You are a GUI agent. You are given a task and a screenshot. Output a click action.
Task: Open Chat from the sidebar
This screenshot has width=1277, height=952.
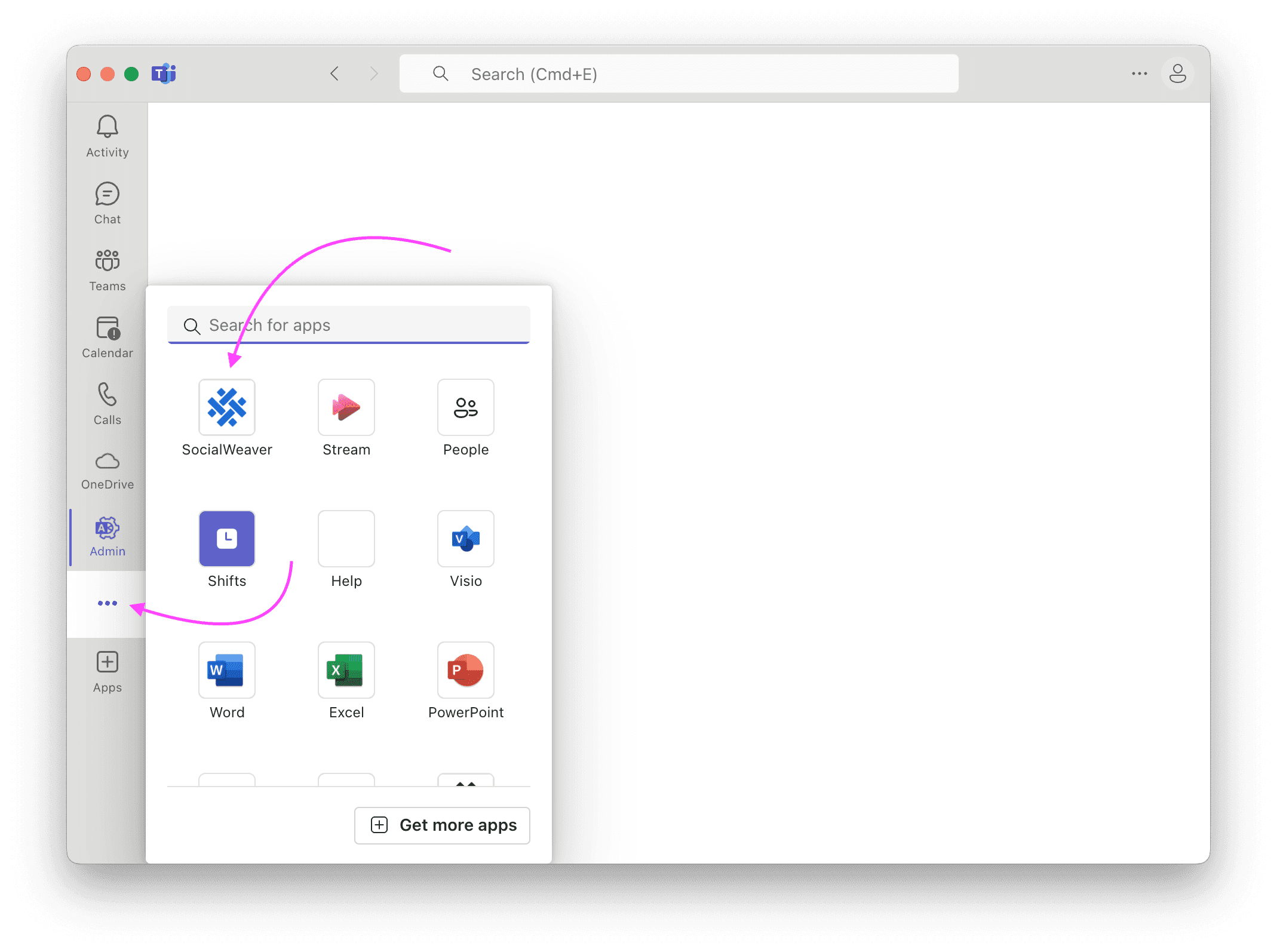point(108,203)
